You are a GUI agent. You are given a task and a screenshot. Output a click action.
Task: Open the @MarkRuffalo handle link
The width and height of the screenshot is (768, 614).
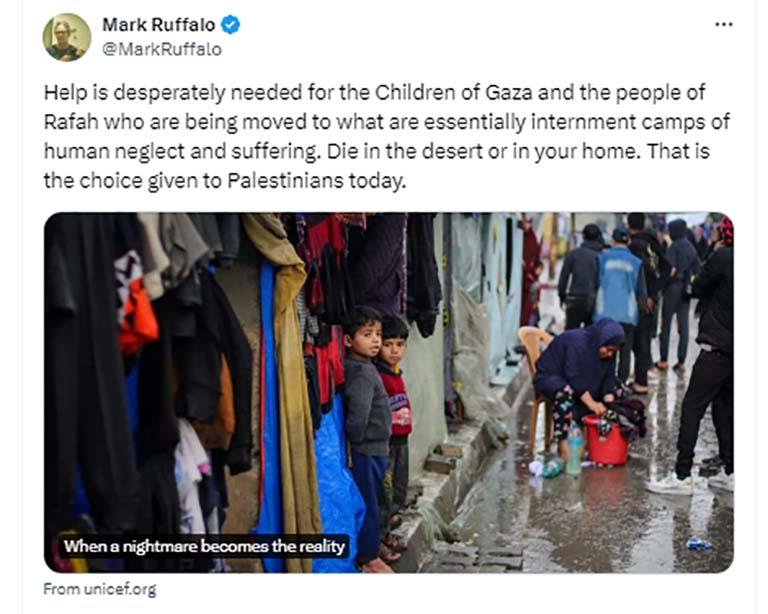[x=162, y=49]
